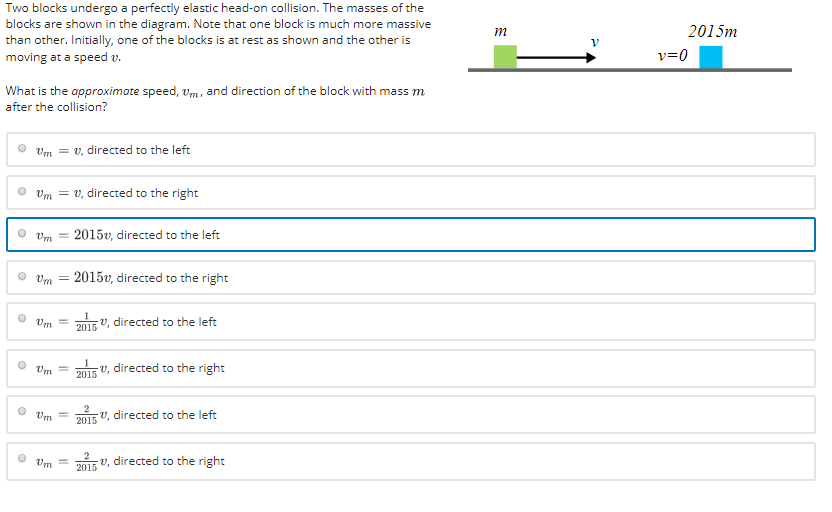Viewport: 832px width, 512px height.
Task: Click the v label above the arrow
Action: (x=594, y=42)
